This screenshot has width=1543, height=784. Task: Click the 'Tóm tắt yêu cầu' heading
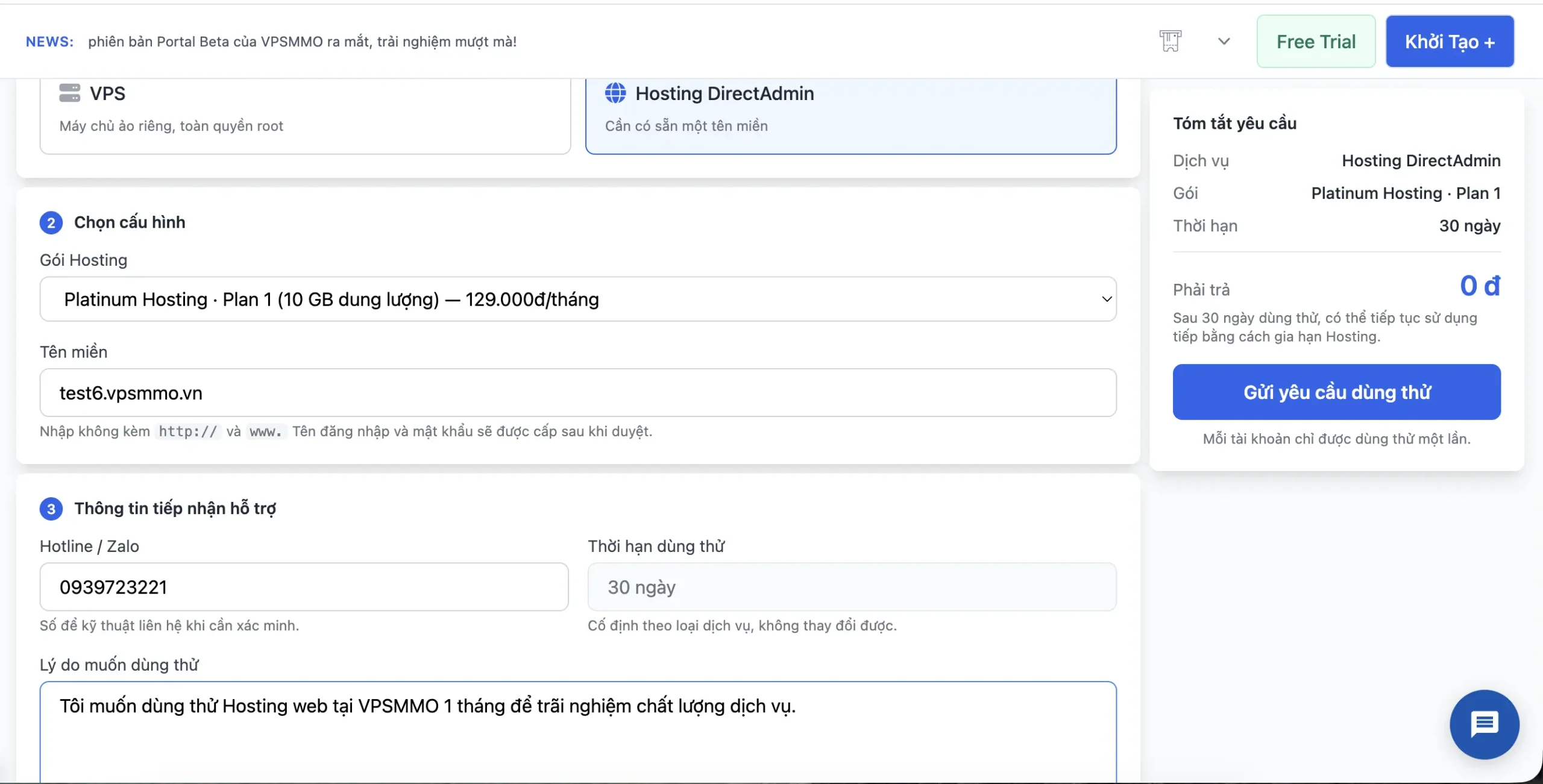[1234, 123]
